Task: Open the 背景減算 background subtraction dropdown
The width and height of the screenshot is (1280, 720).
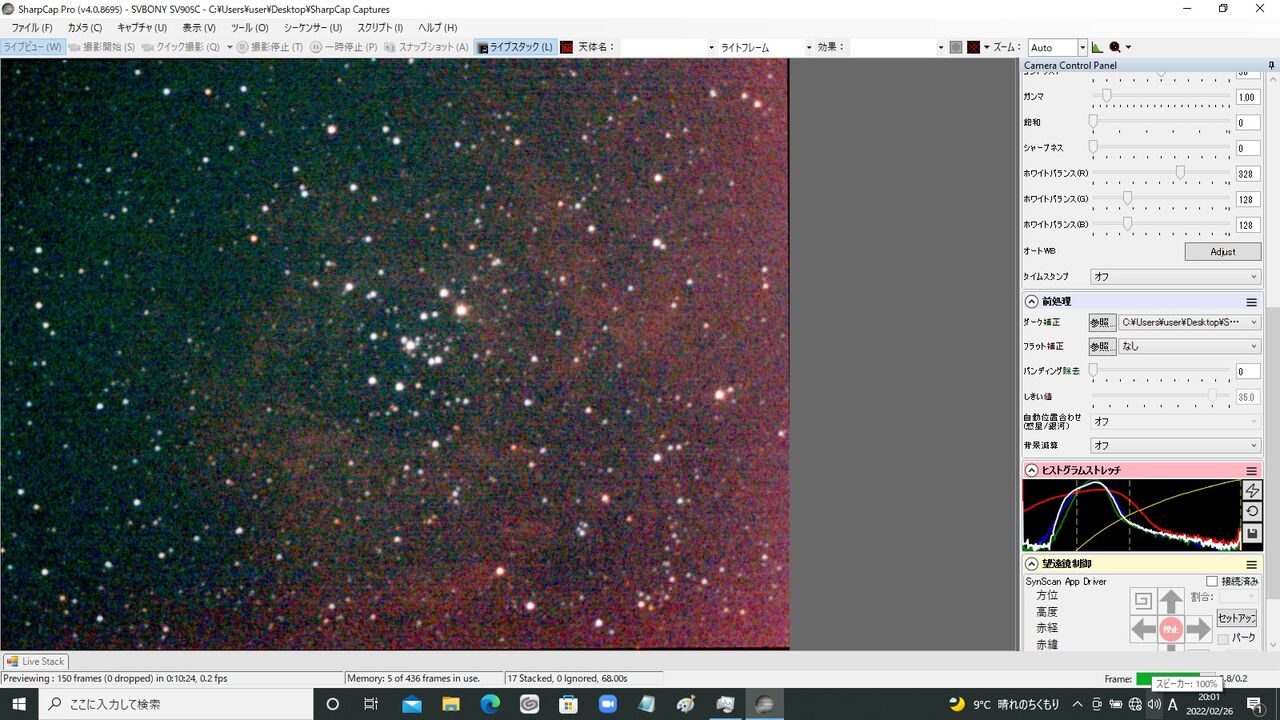Action: pyautogui.click(x=1175, y=445)
